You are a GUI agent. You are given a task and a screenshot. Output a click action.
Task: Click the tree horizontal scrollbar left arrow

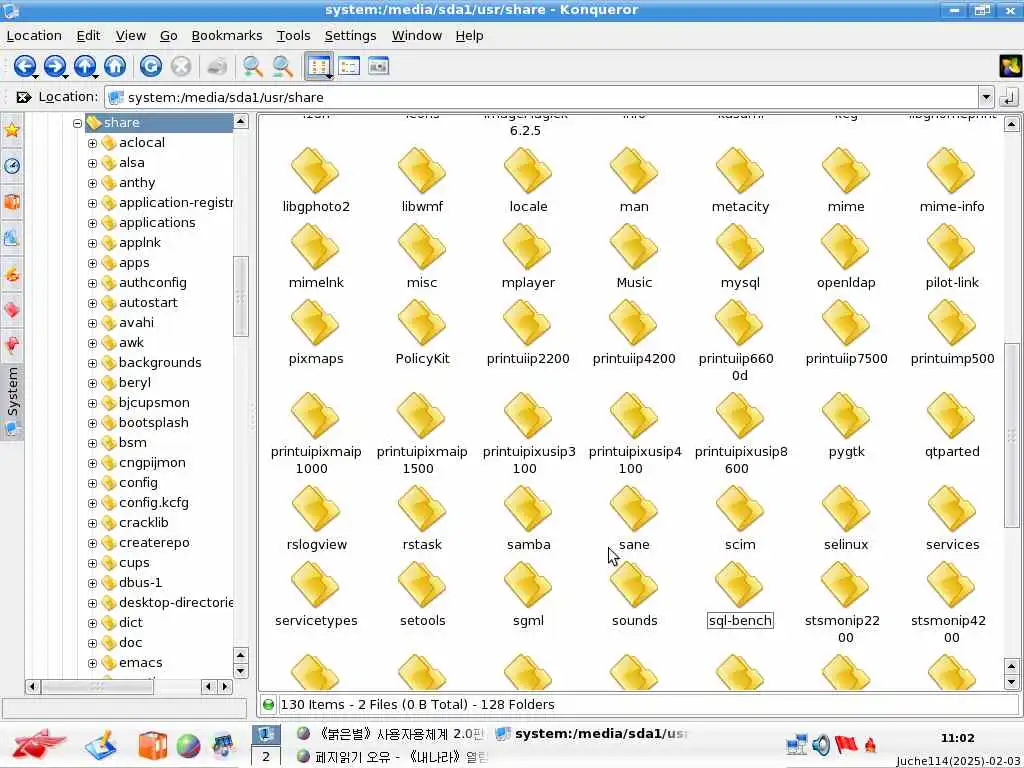point(32,686)
